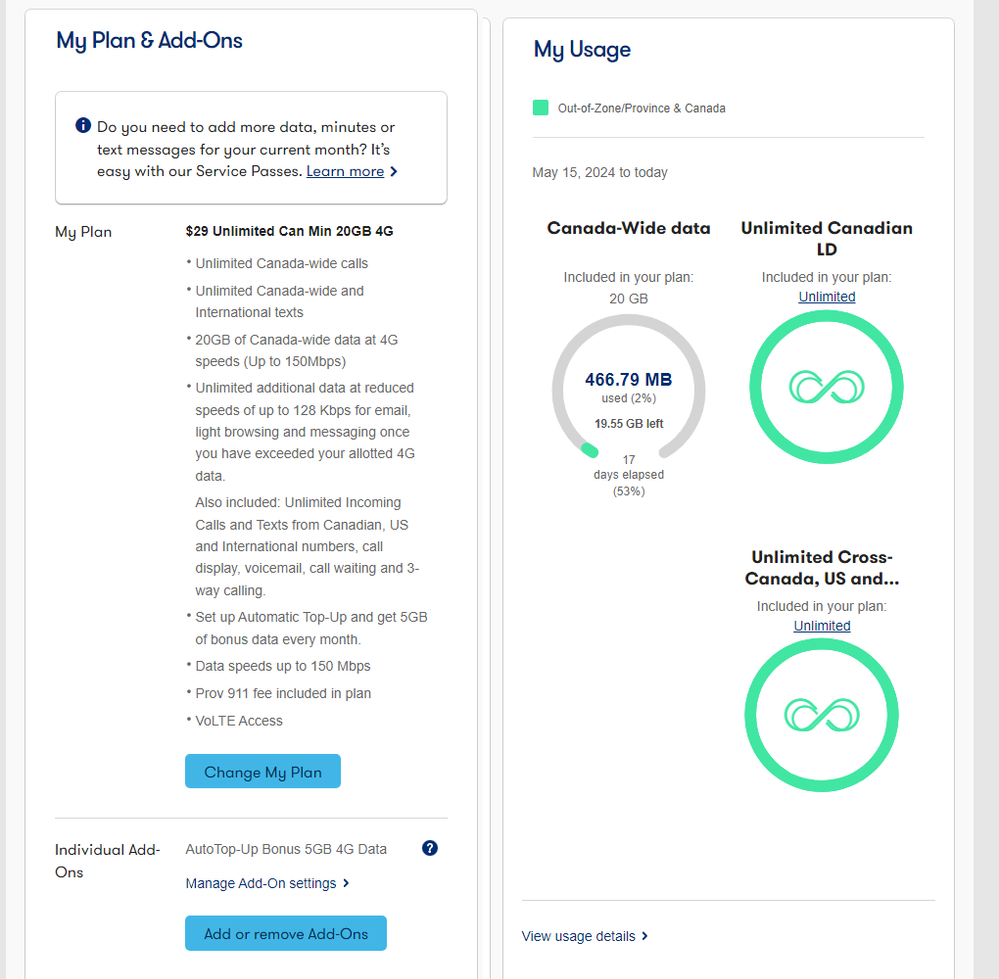Viewport: 999px width, 979px height.
Task: Click the 466.79 MB used figure
Action: coord(628,380)
